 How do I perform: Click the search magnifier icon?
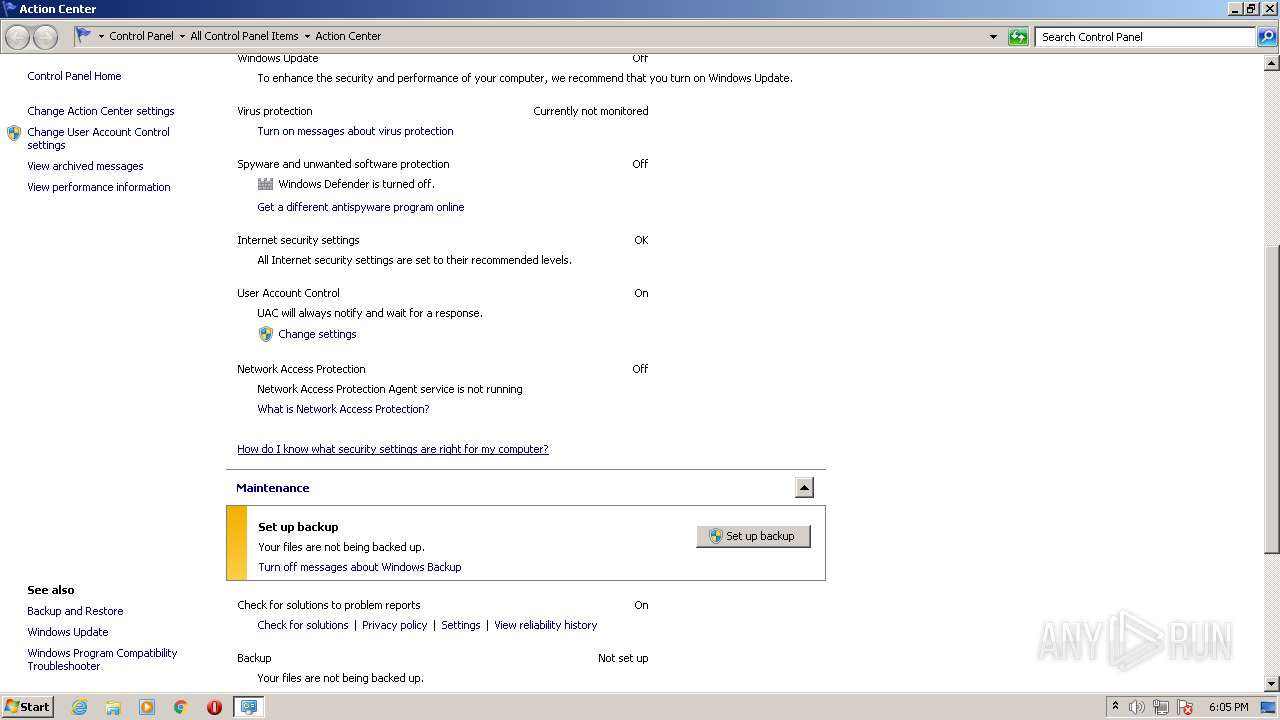point(1267,37)
